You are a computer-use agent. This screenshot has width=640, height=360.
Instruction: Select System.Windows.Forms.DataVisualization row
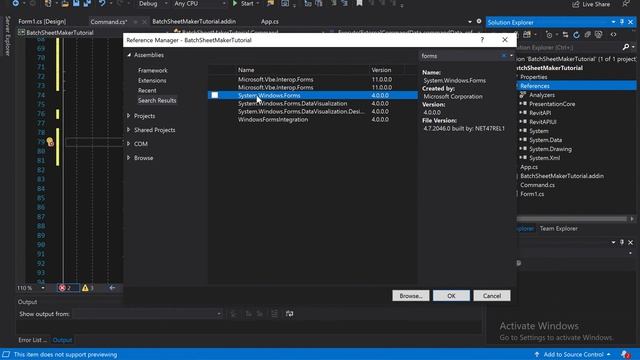click(x=313, y=103)
